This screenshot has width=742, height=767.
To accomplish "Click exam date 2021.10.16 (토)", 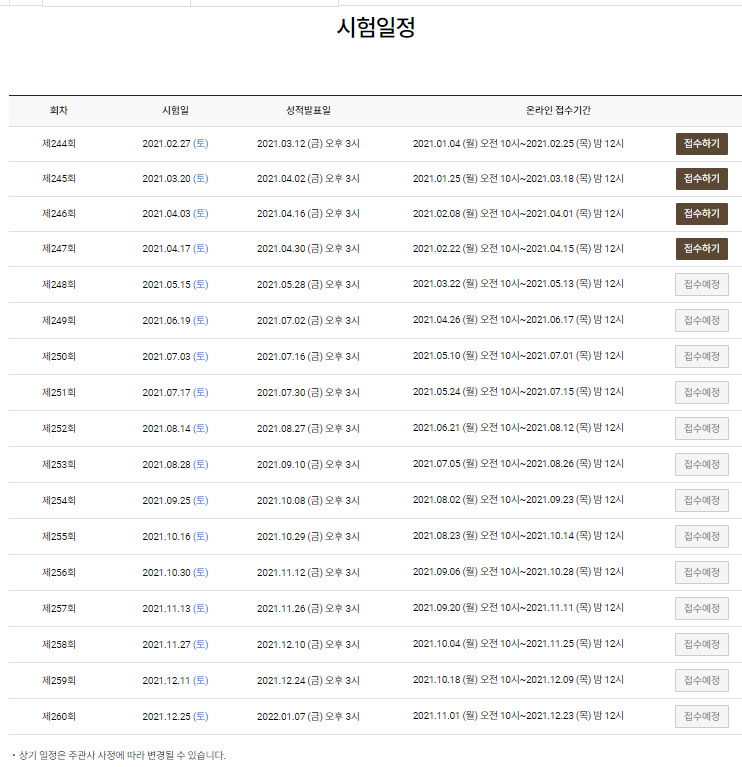I will click(175, 536).
